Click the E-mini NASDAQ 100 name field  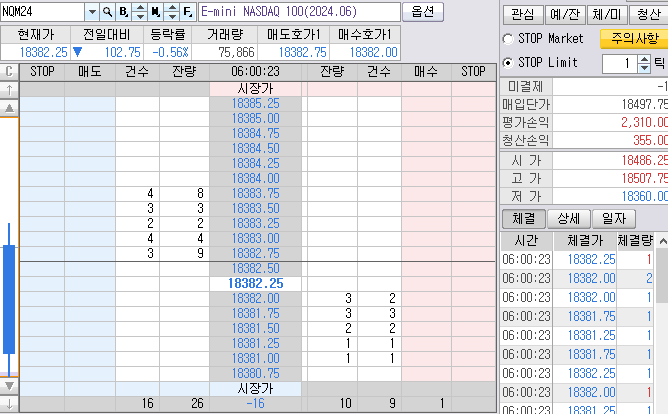(x=299, y=12)
